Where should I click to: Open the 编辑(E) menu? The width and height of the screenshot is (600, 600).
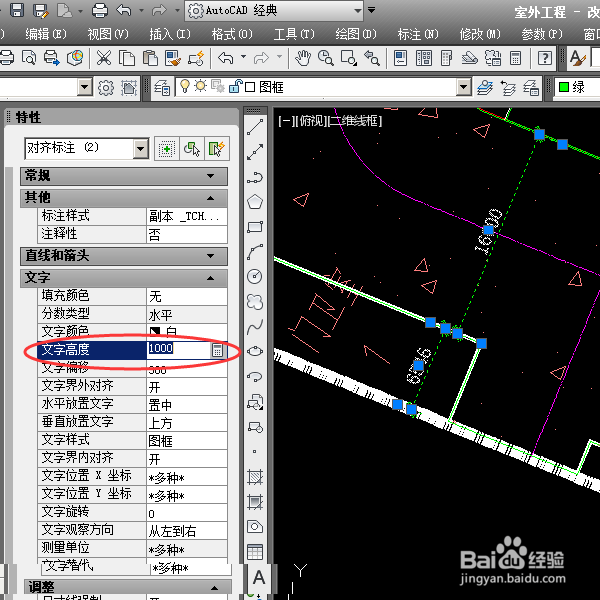(x=46, y=34)
